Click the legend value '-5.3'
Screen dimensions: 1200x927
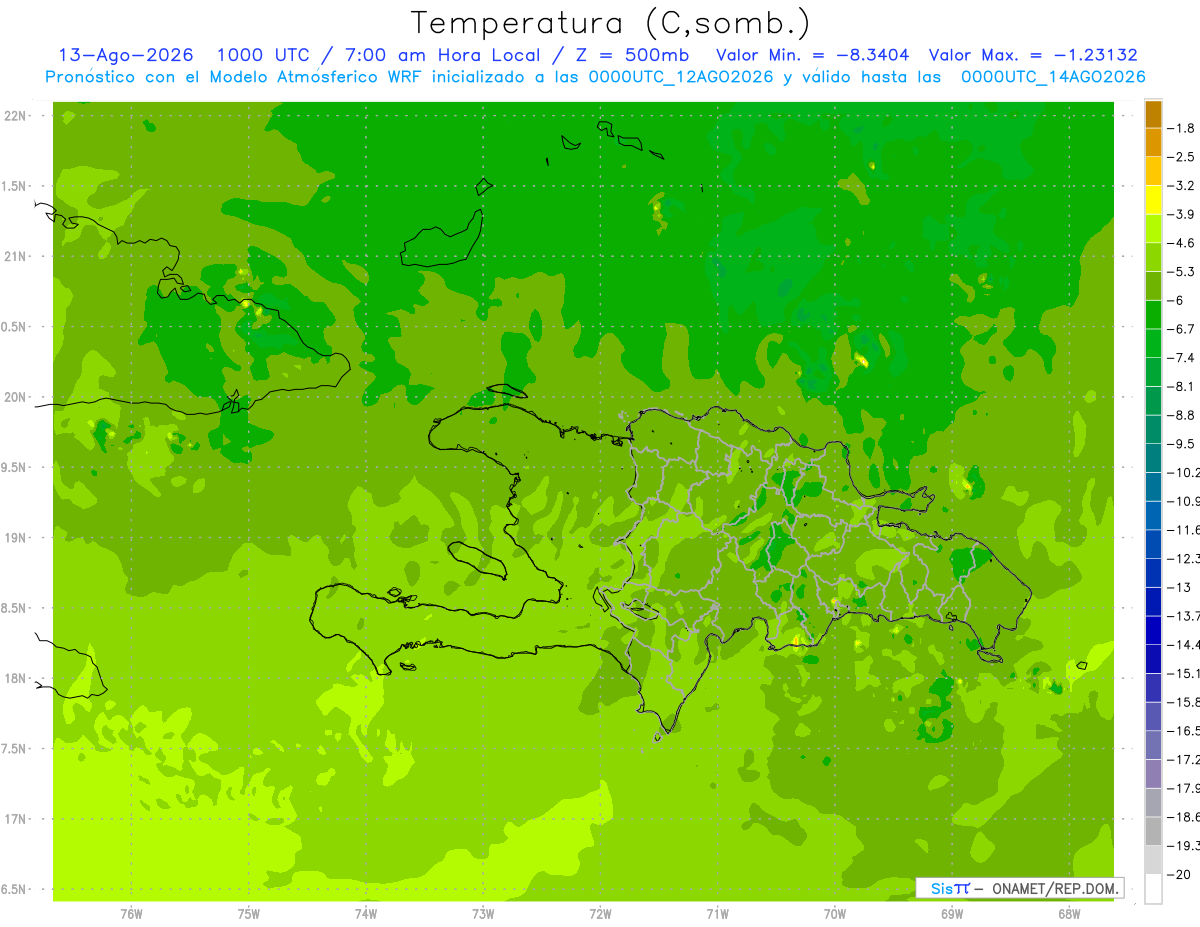(1181, 272)
